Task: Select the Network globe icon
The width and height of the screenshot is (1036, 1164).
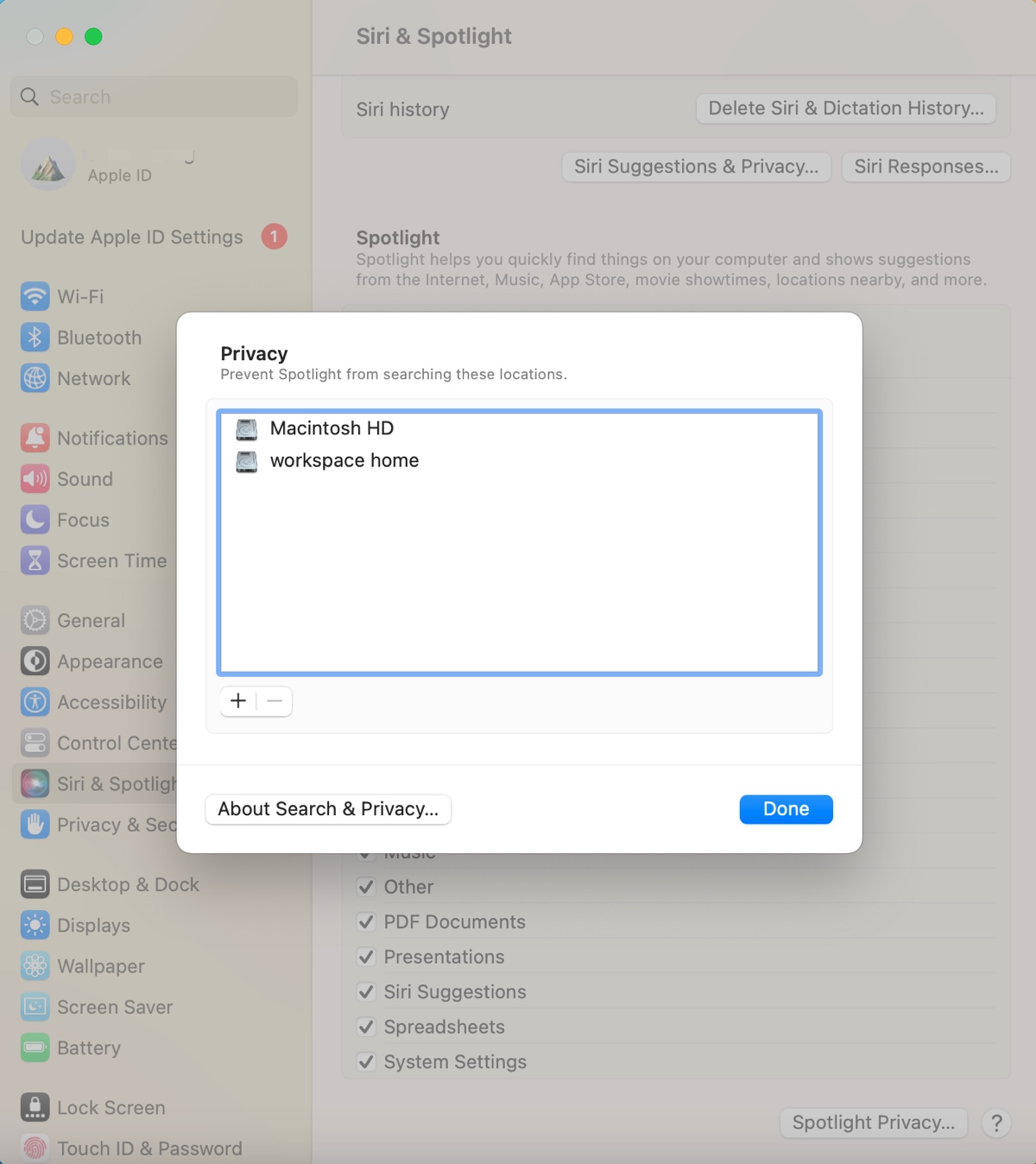Action: point(35,378)
